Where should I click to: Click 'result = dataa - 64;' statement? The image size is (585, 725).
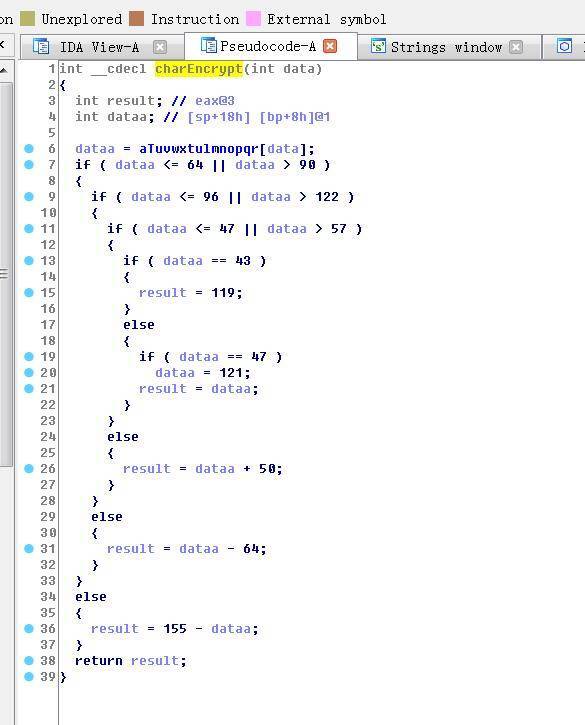click(187, 549)
